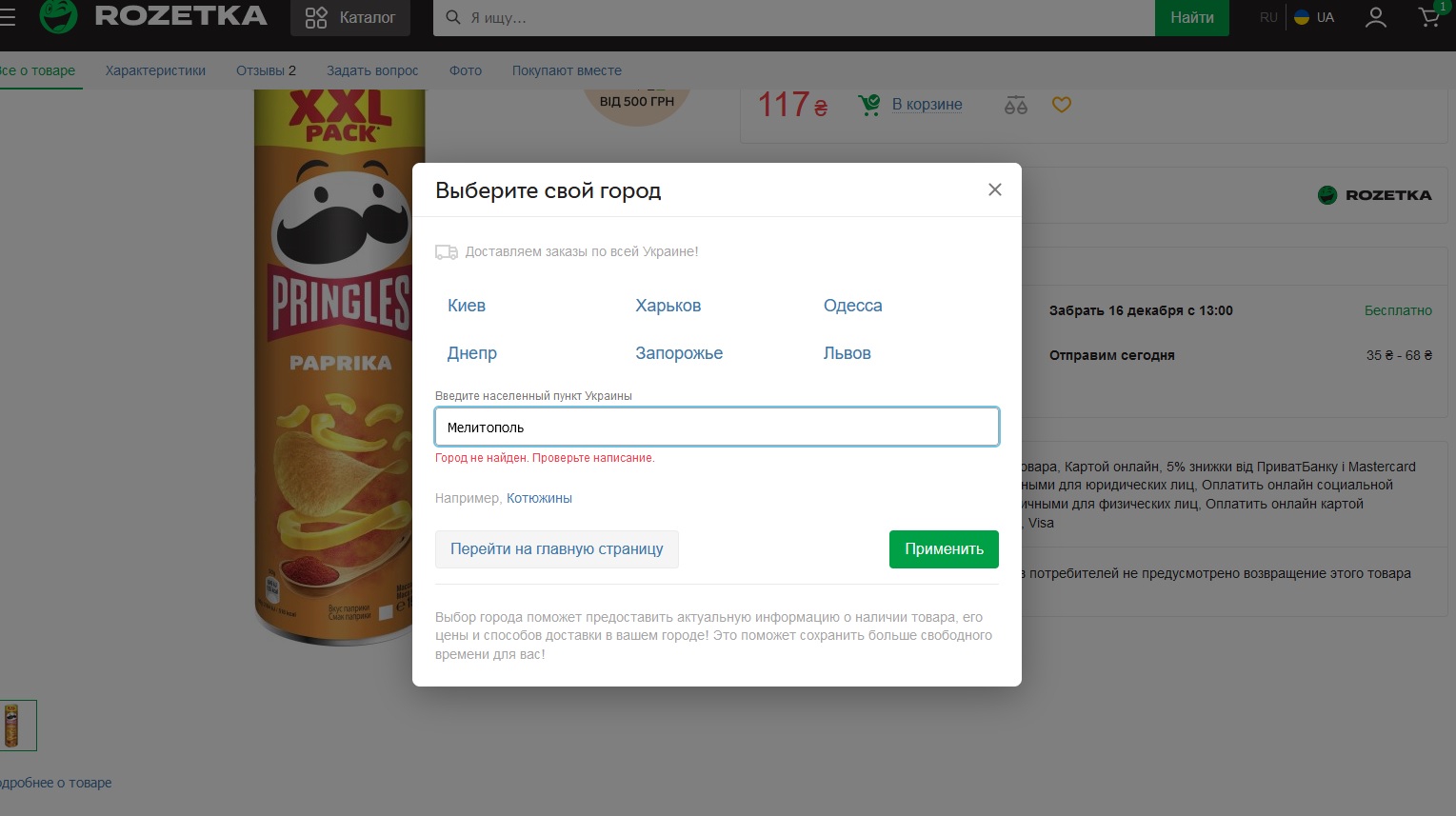Click the green cart icon beside price
The height and width of the screenshot is (816, 1456).
[x=869, y=105]
